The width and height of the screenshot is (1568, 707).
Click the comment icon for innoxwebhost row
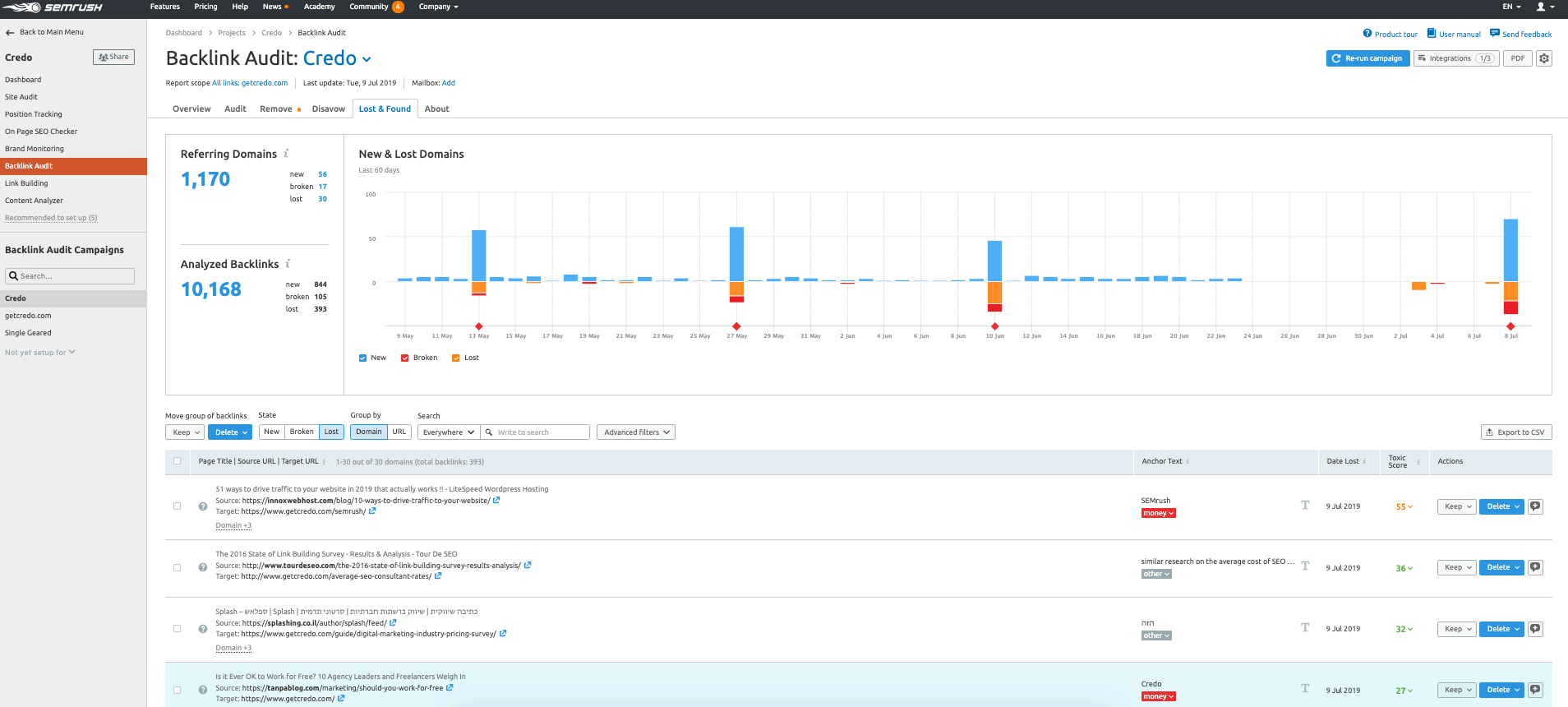tap(1535, 506)
